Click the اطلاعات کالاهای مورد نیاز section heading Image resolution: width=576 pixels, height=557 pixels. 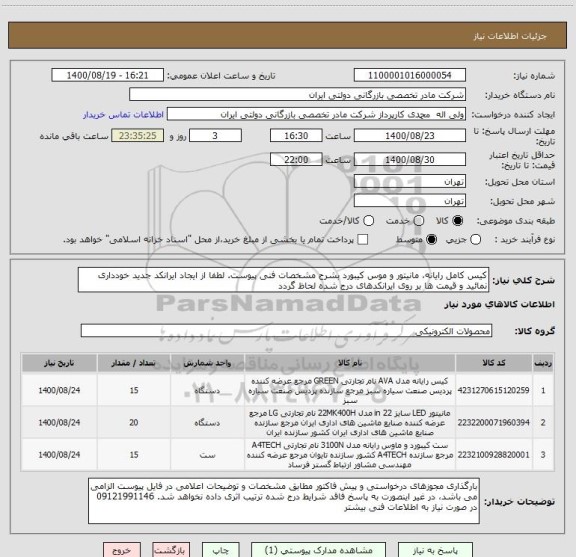[500, 305]
